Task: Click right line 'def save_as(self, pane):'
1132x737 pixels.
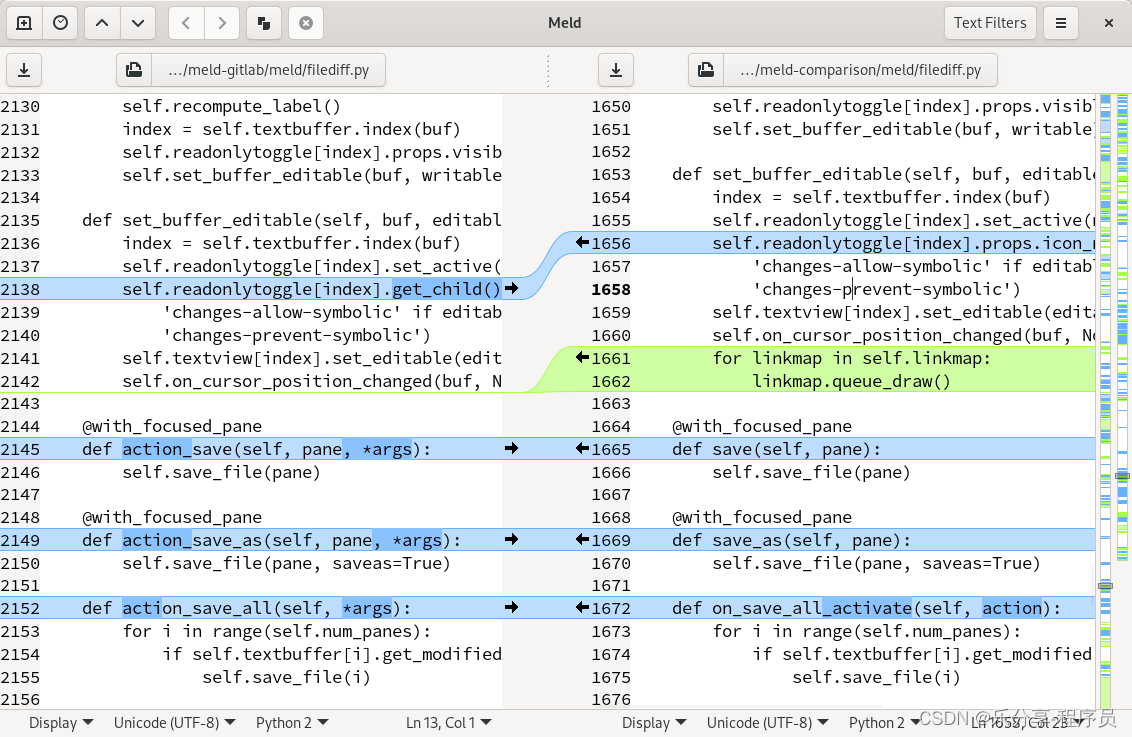Action: [x=791, y=540]
